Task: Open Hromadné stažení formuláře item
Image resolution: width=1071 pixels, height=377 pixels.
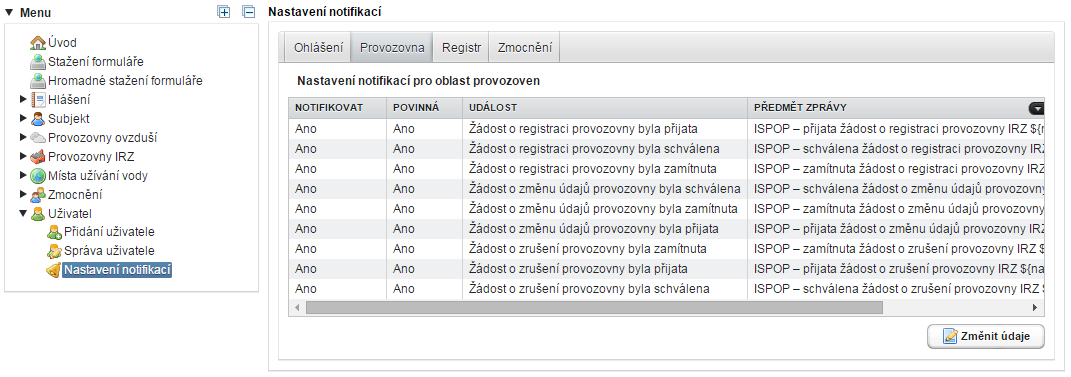Action: click(125, 81)
